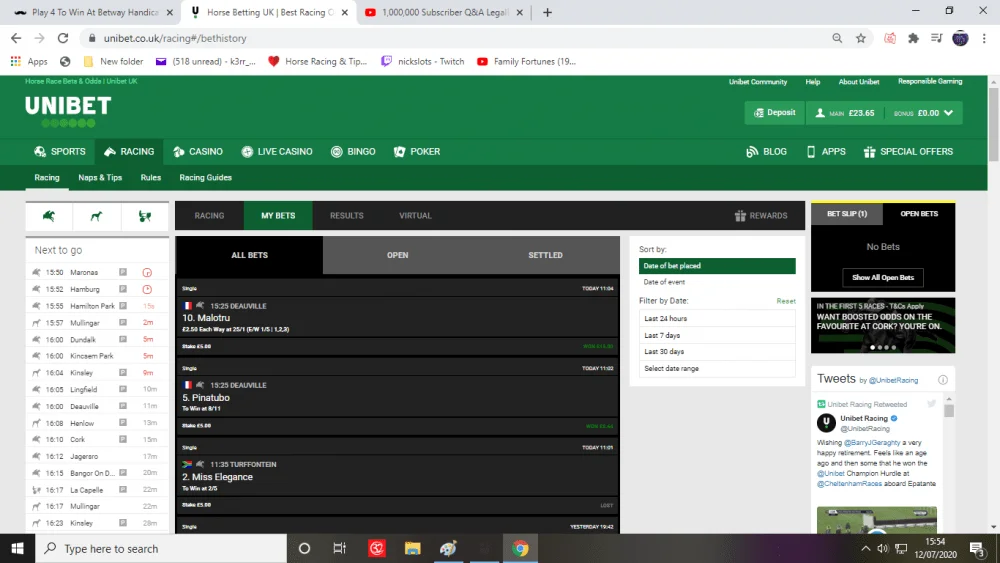Image resolution: width=1000 pixels, height=563 pixels.
Task: Bookmark this page with the star icon
Action: click(861, 38)
